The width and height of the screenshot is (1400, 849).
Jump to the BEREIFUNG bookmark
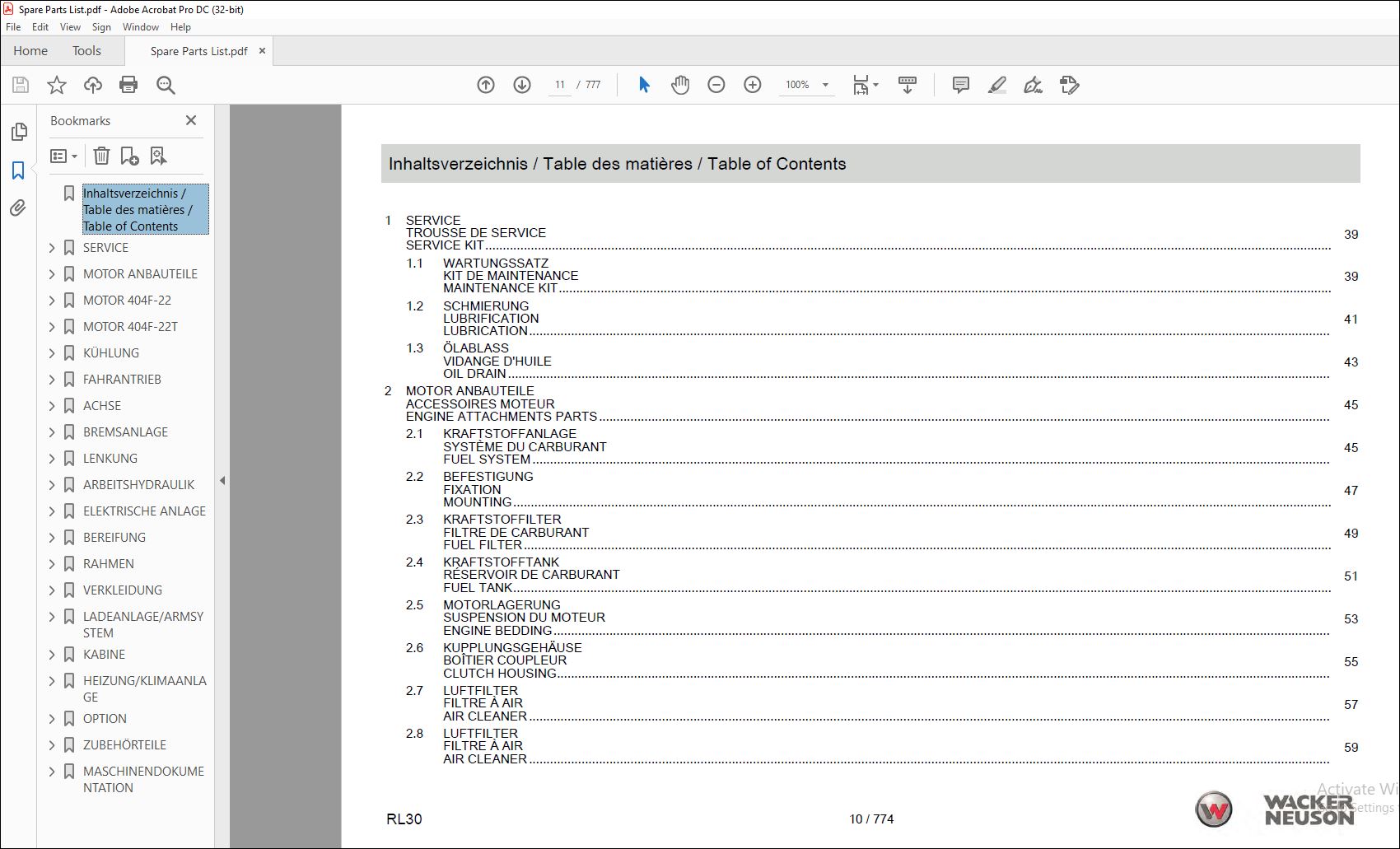[114, 538]
